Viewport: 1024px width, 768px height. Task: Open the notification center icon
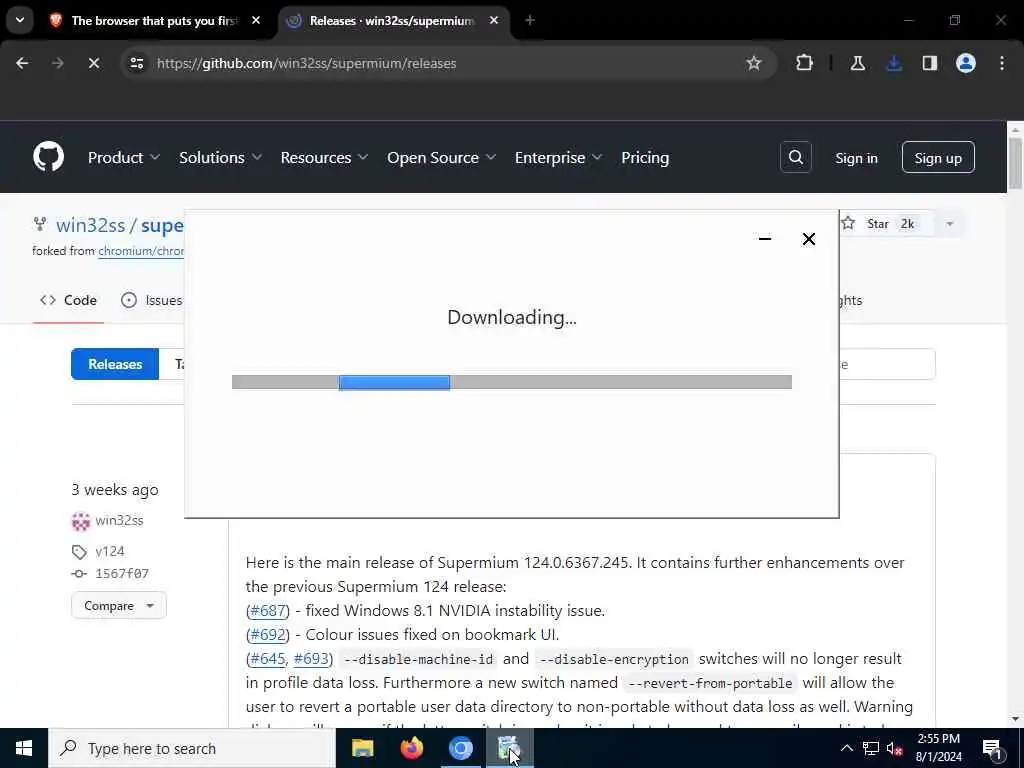pyautogui.click(x=992, y=748)
